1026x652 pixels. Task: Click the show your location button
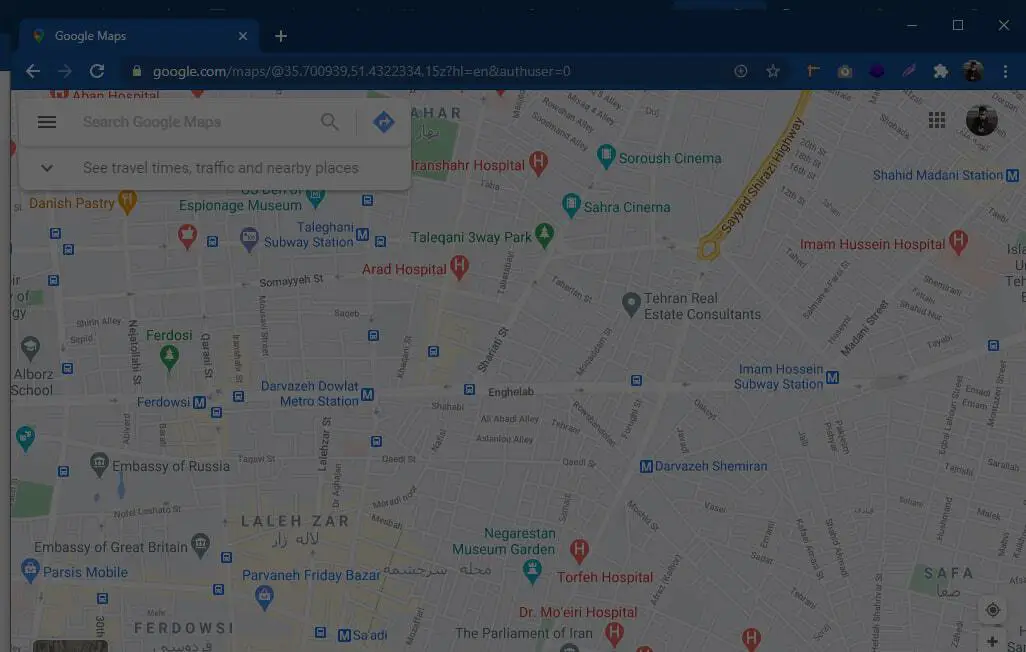click(x=992, y=609)
